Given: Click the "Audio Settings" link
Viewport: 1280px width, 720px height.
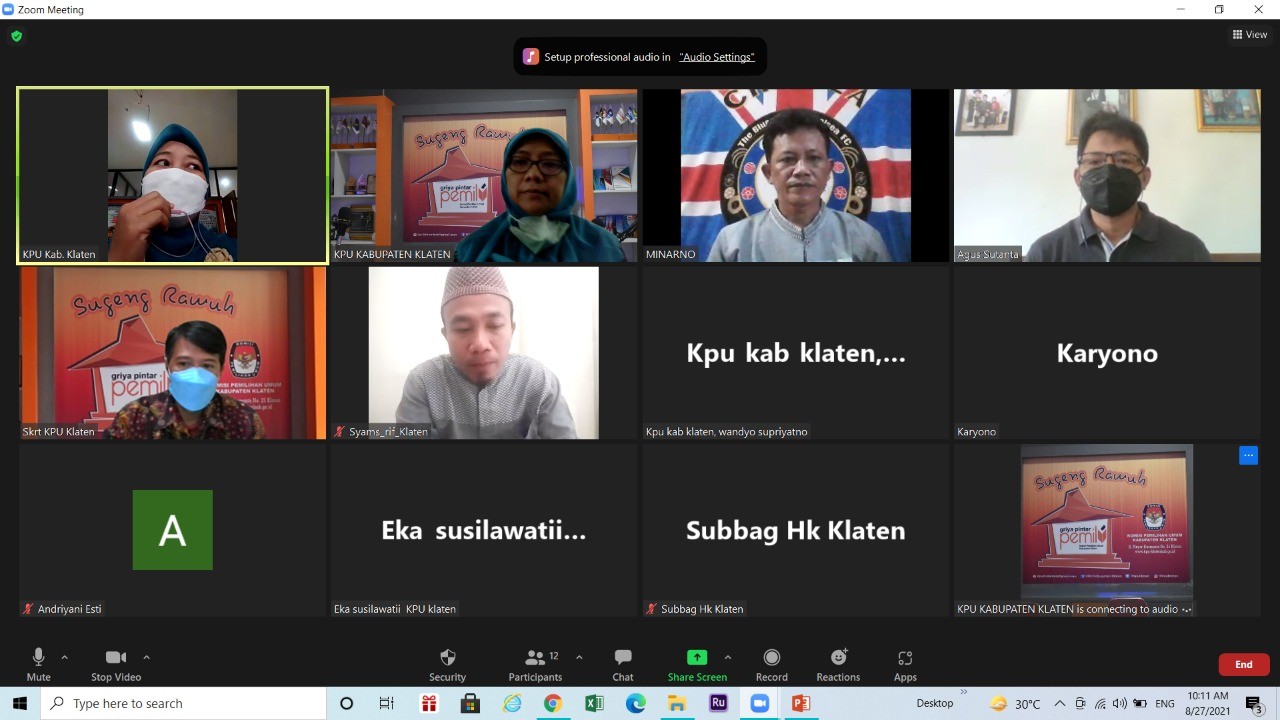Looking at the screenshot, I should click(716, 57).
